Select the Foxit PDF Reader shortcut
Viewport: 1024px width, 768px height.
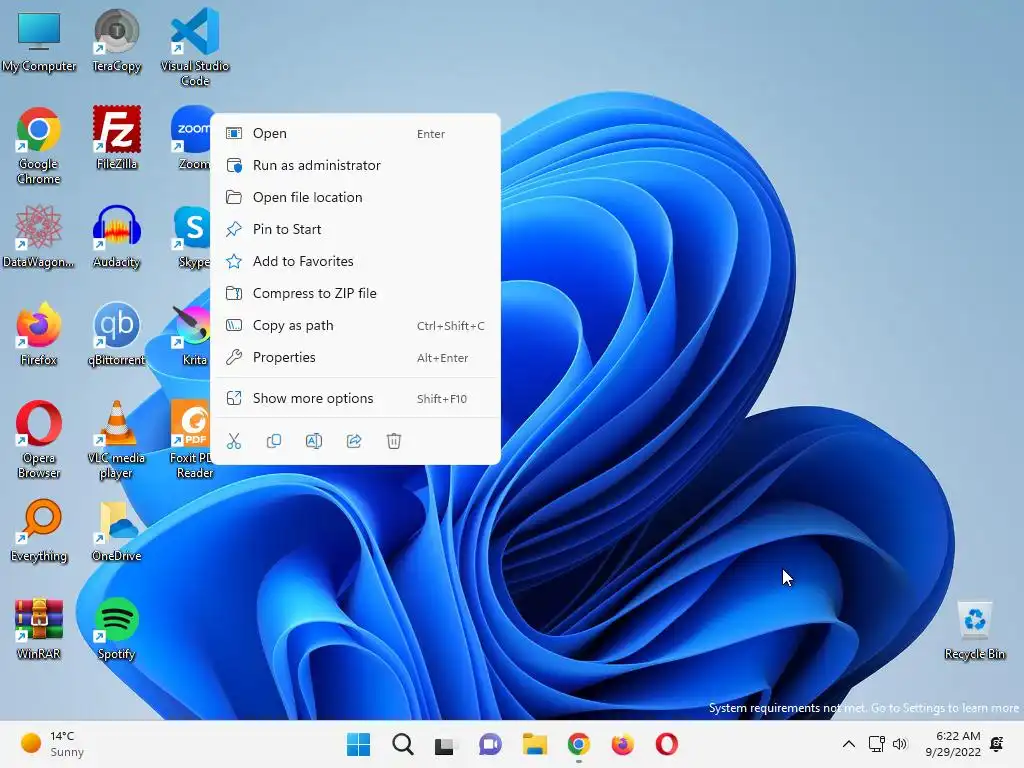[191, 440]
